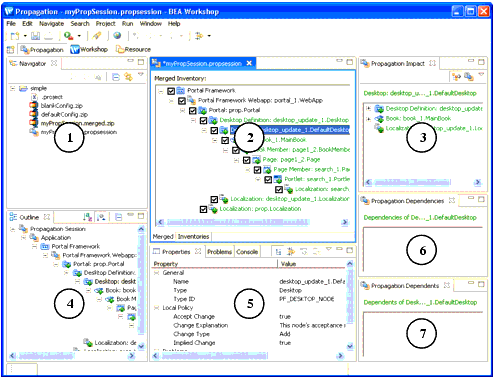The width and height of the screenshot is (494, 378).
Task: Switch to the Inventories tab
Action: [193, 236]
